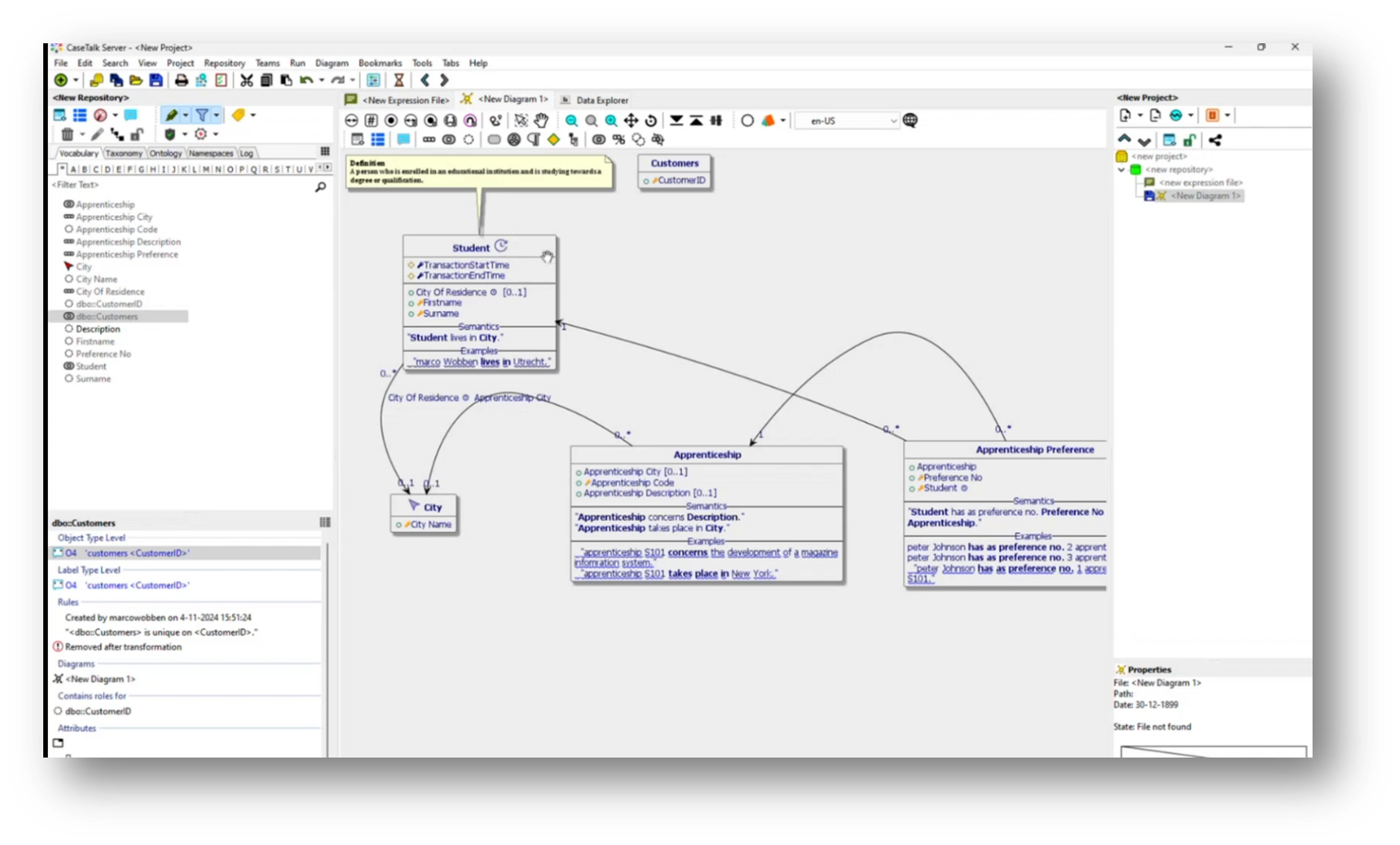Click the trash Delete icon in repository toolbar
Image resolution: width=1400 pixels, height=845 pixels.
click(x=67, y=134)
